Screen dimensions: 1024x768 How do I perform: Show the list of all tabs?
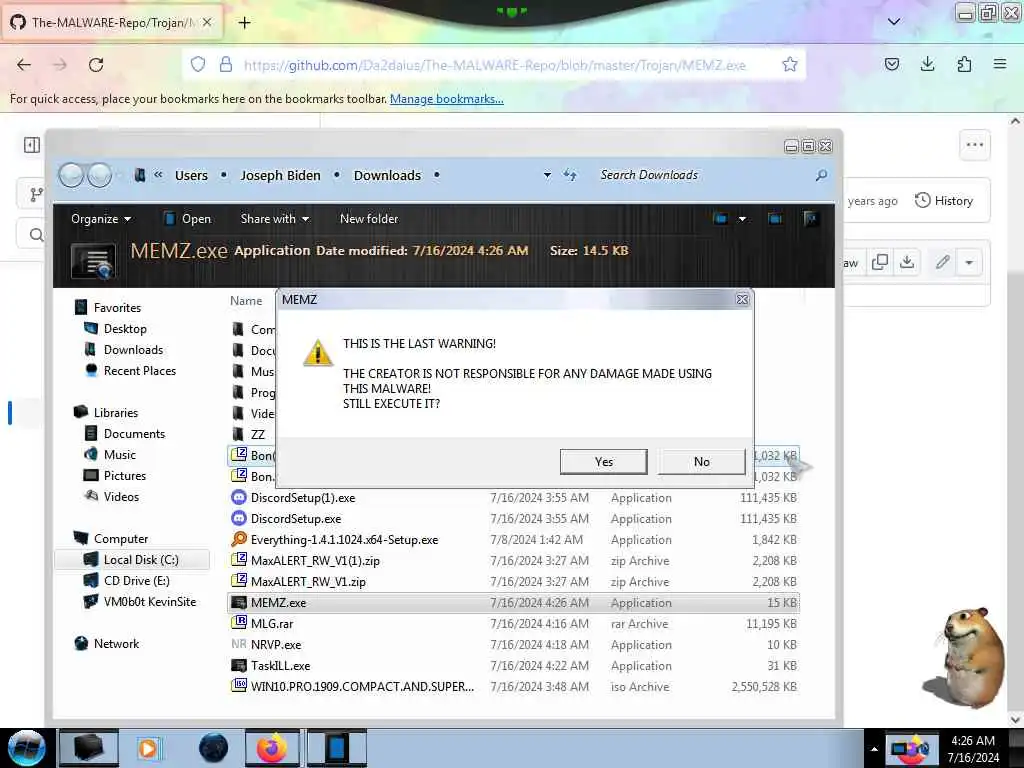893,22
